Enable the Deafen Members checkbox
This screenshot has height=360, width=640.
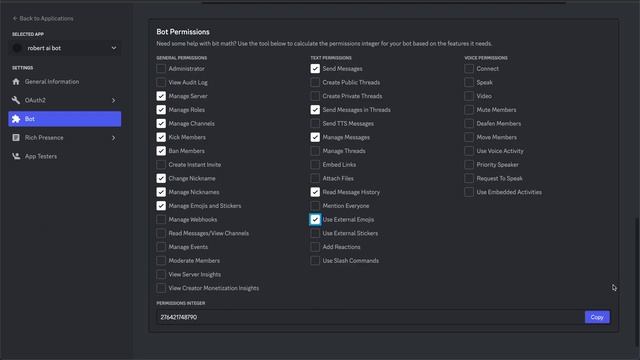tap(469, 123)
